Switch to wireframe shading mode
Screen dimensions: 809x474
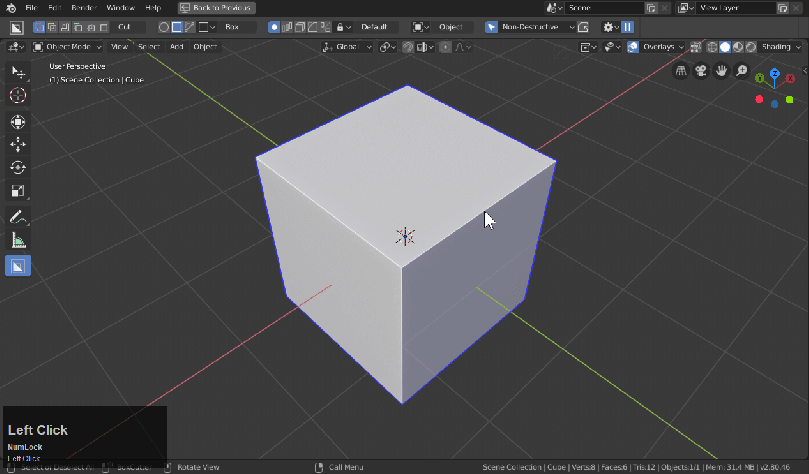(711, 47)
